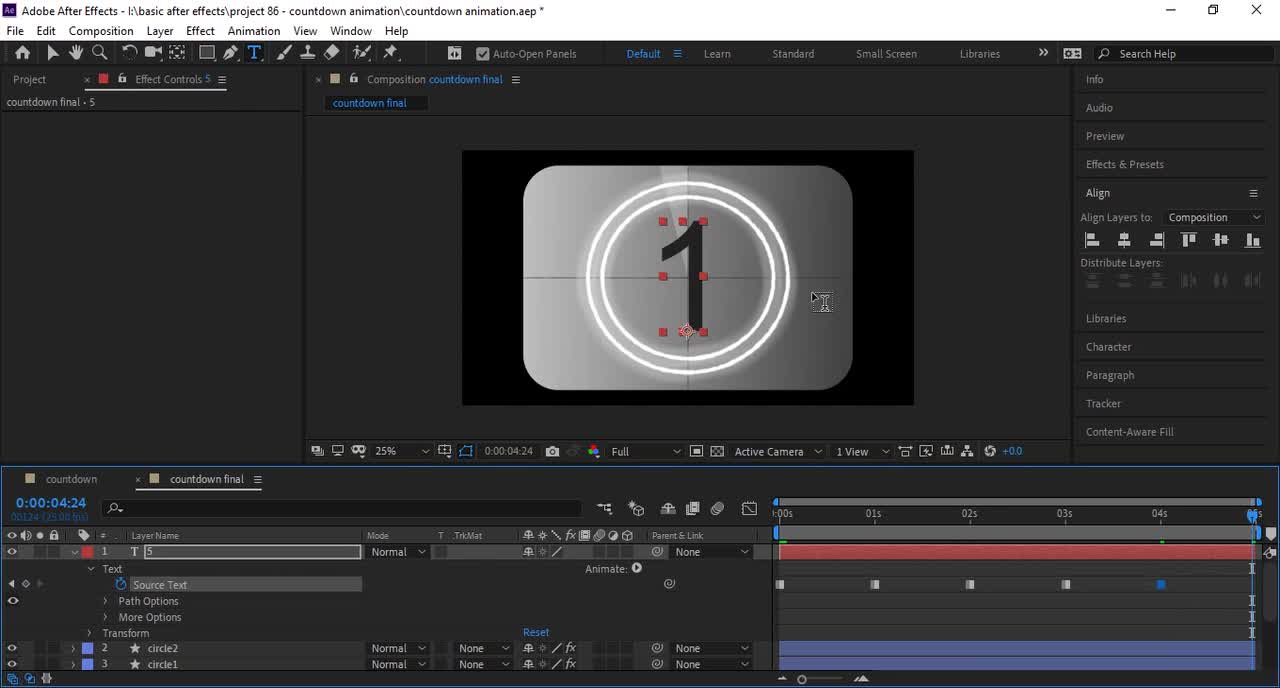Select the Hand tool

point(76,53)
